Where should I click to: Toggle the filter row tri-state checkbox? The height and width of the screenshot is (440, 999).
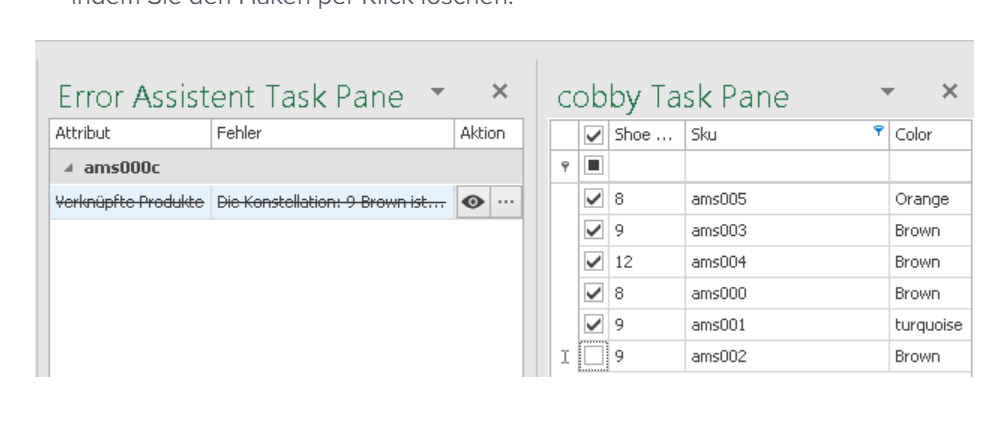[593, 166]
